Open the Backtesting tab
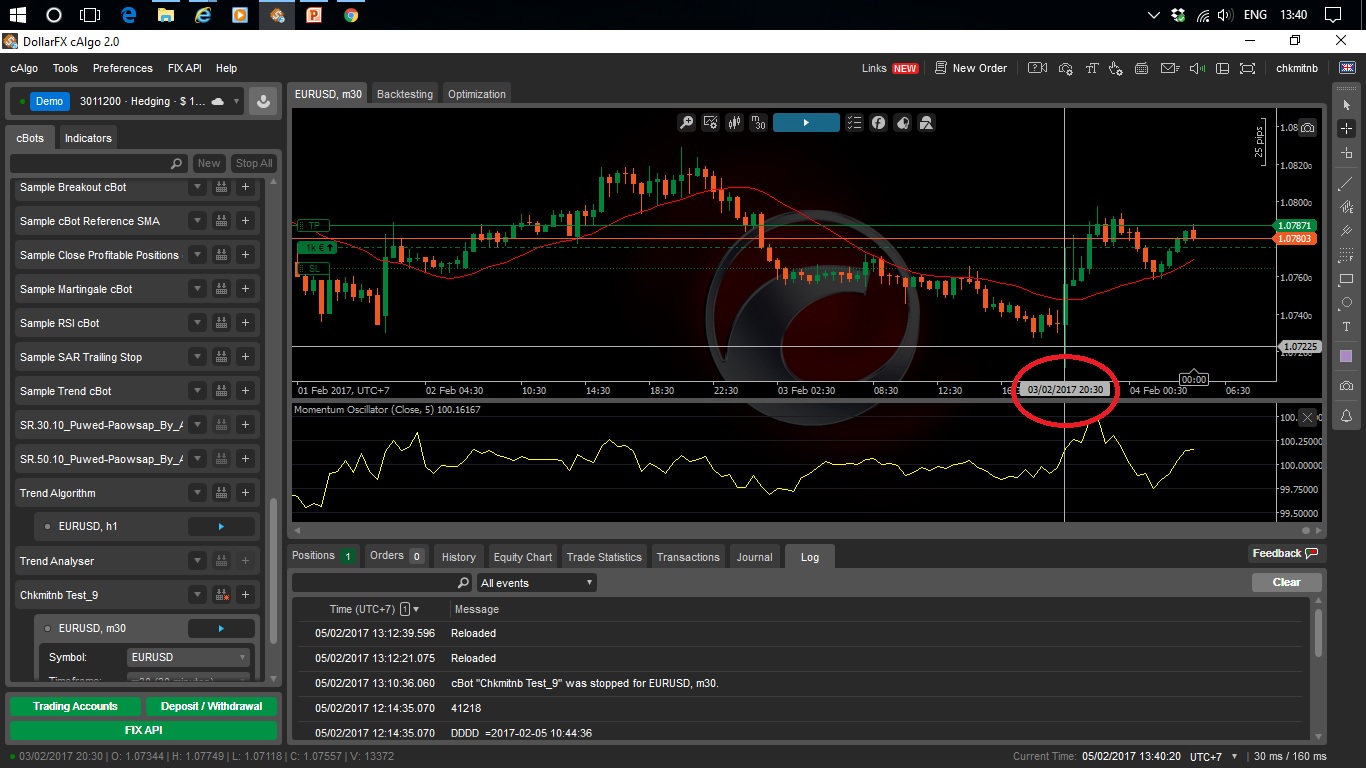This screenshot has width=1366, height=768. 405,94
